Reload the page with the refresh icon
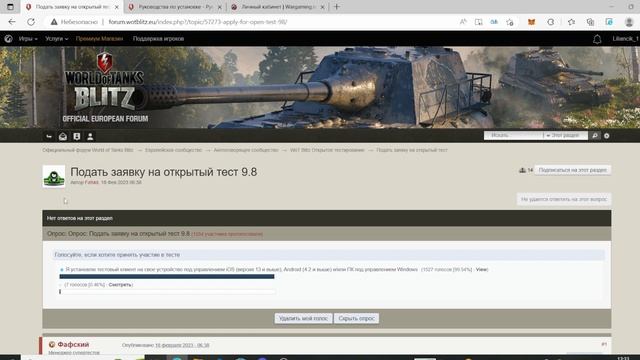 31,22
